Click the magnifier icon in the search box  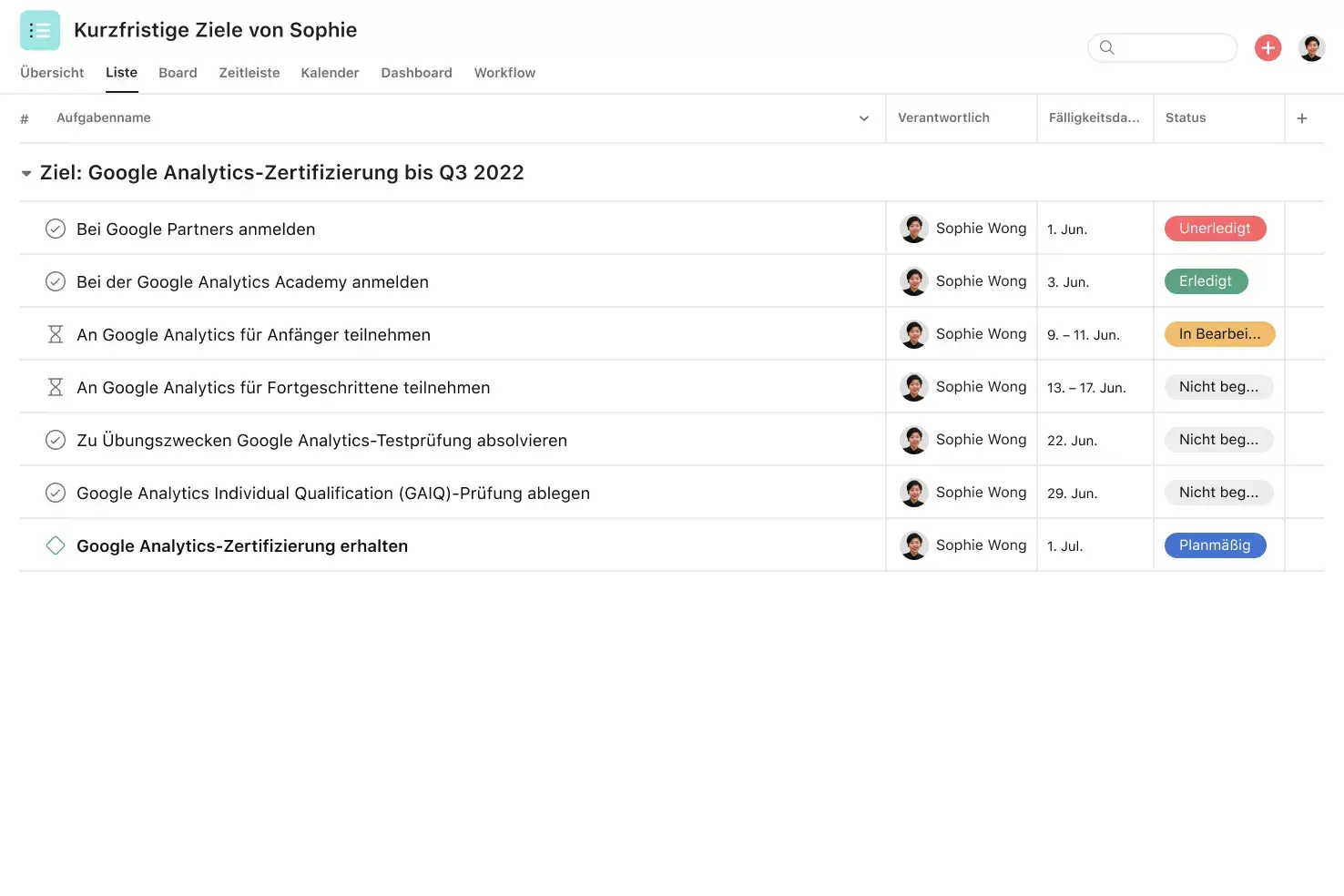pyautogui.click(x=1107, y=47)
